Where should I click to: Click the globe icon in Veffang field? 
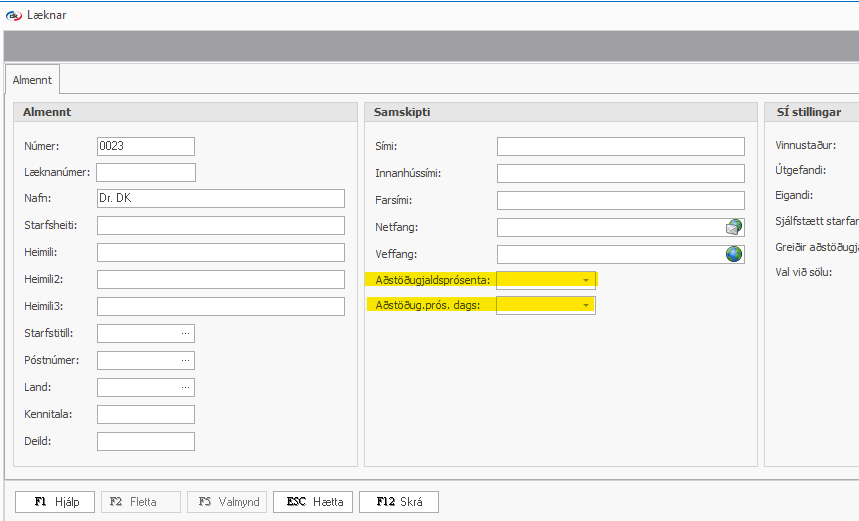[x=734, y=254]
